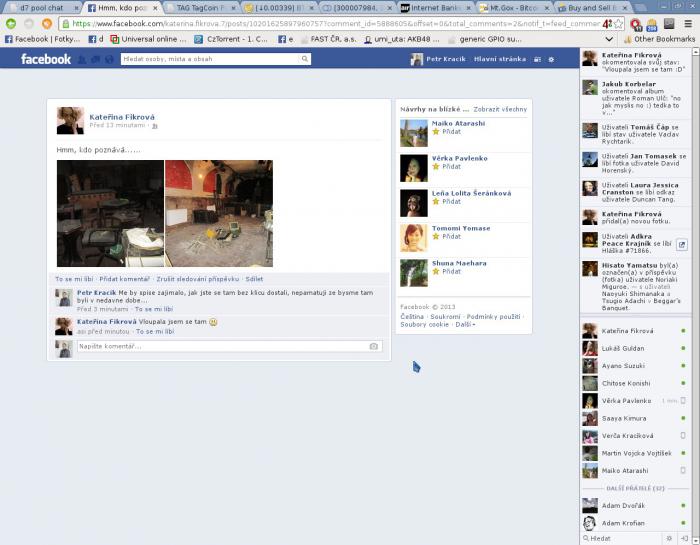Click Přidat komentář link

[125, 279]
